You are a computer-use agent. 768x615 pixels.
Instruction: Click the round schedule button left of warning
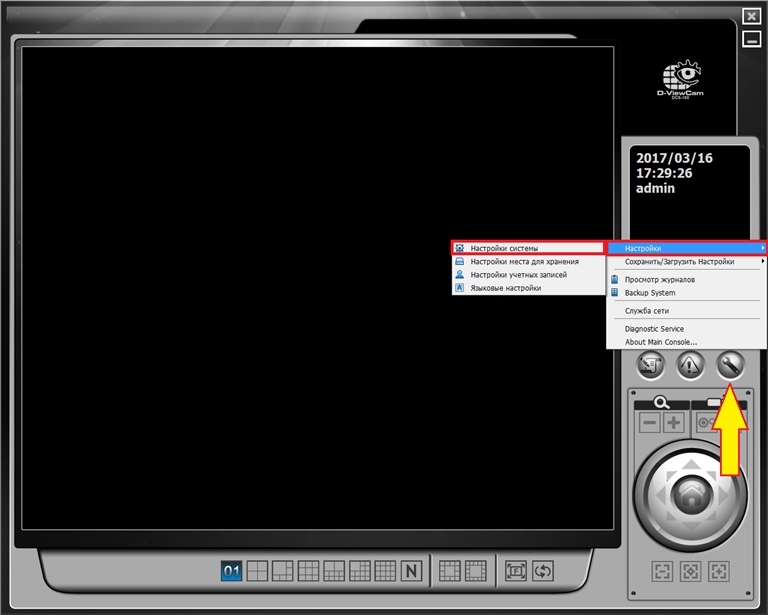tap(649, 367)
